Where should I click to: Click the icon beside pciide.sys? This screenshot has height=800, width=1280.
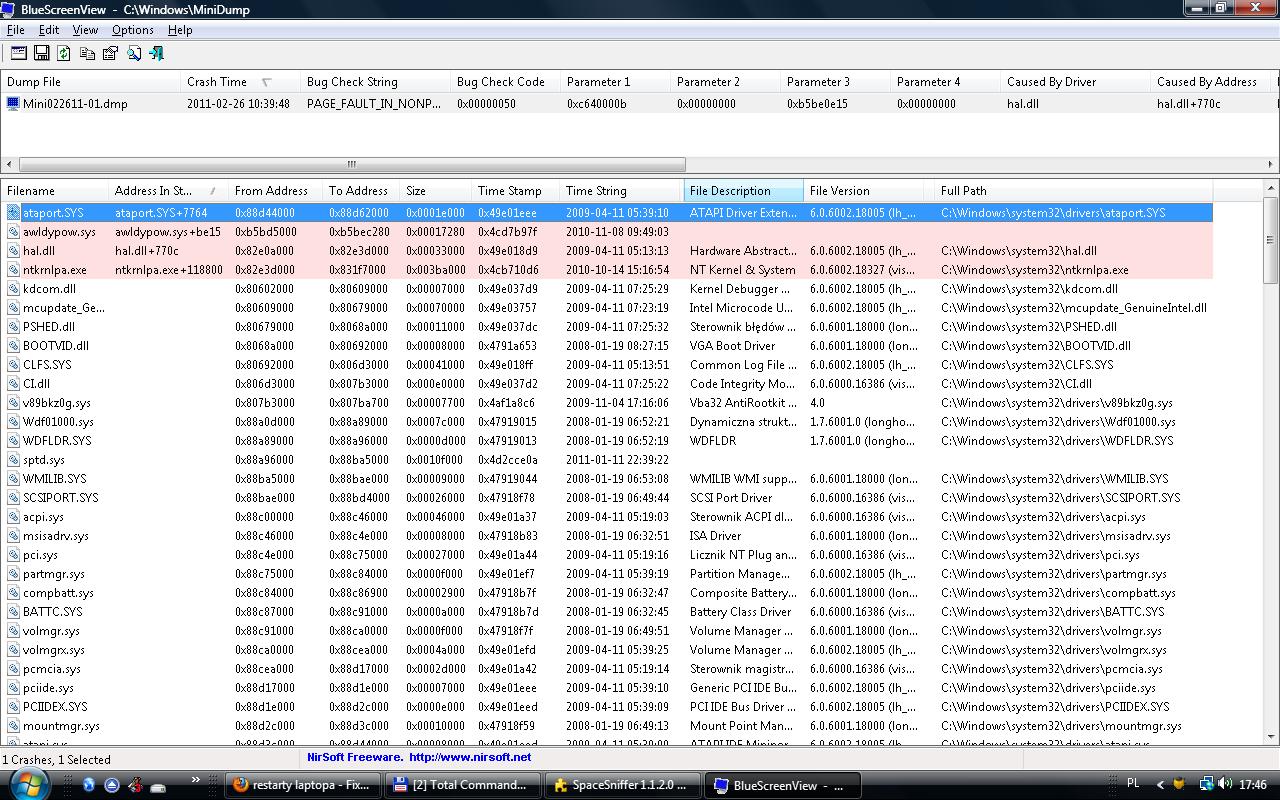coord(13,688)
